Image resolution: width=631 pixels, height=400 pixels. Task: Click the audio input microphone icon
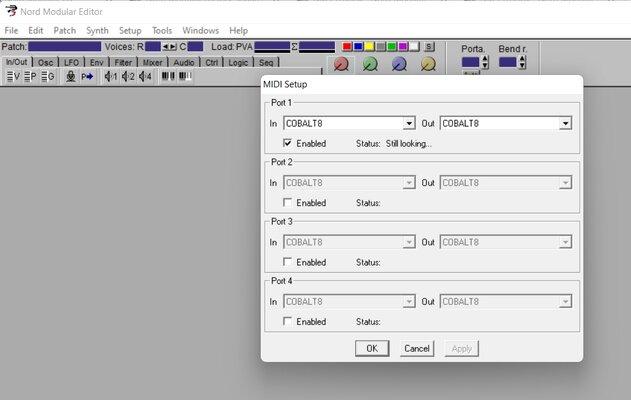(x=70, y=76)
